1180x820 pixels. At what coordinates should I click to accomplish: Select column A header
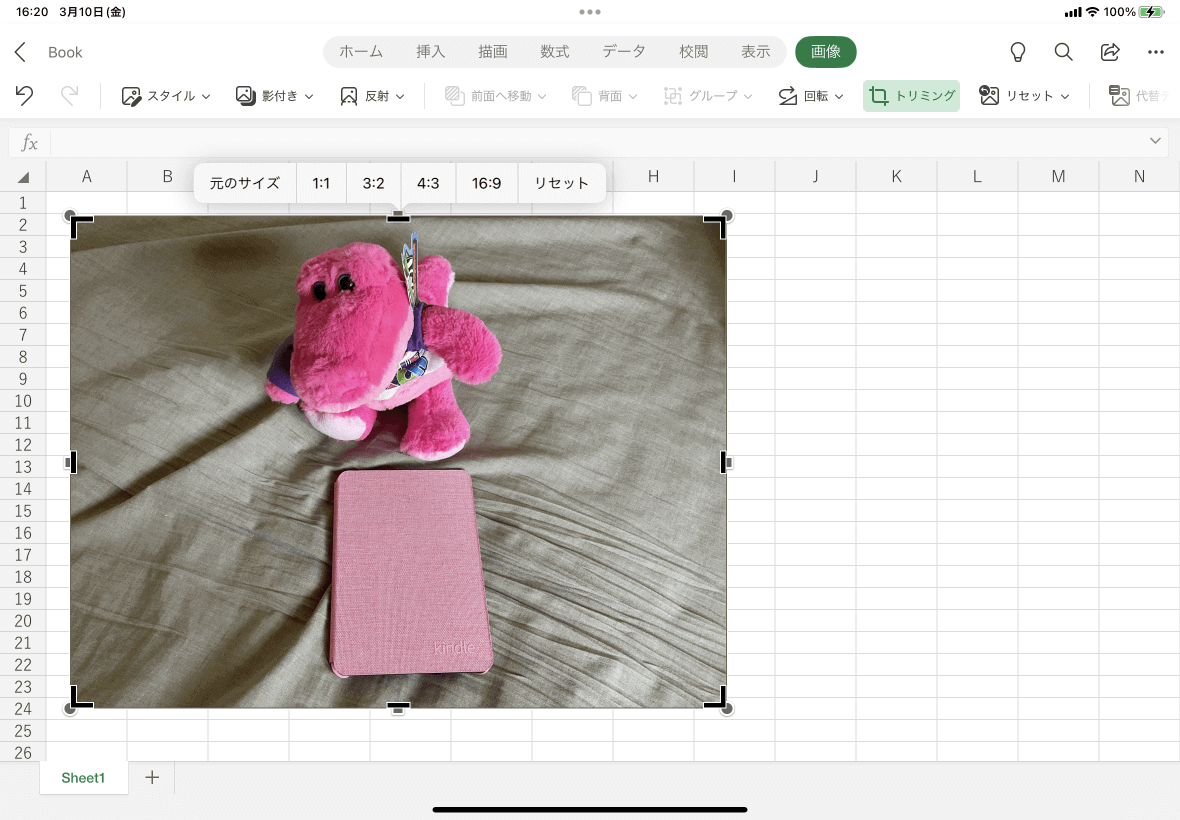(87, 176)
